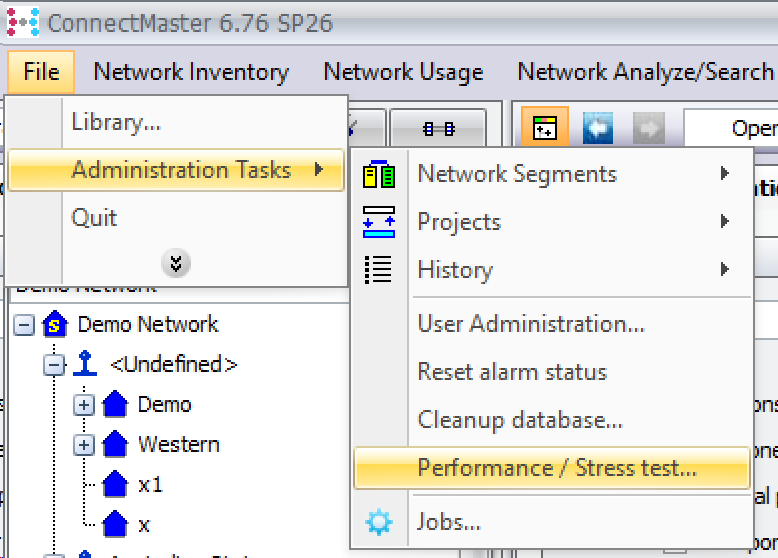
Task: Choose Reset alarm status
Action: [552, 372]
